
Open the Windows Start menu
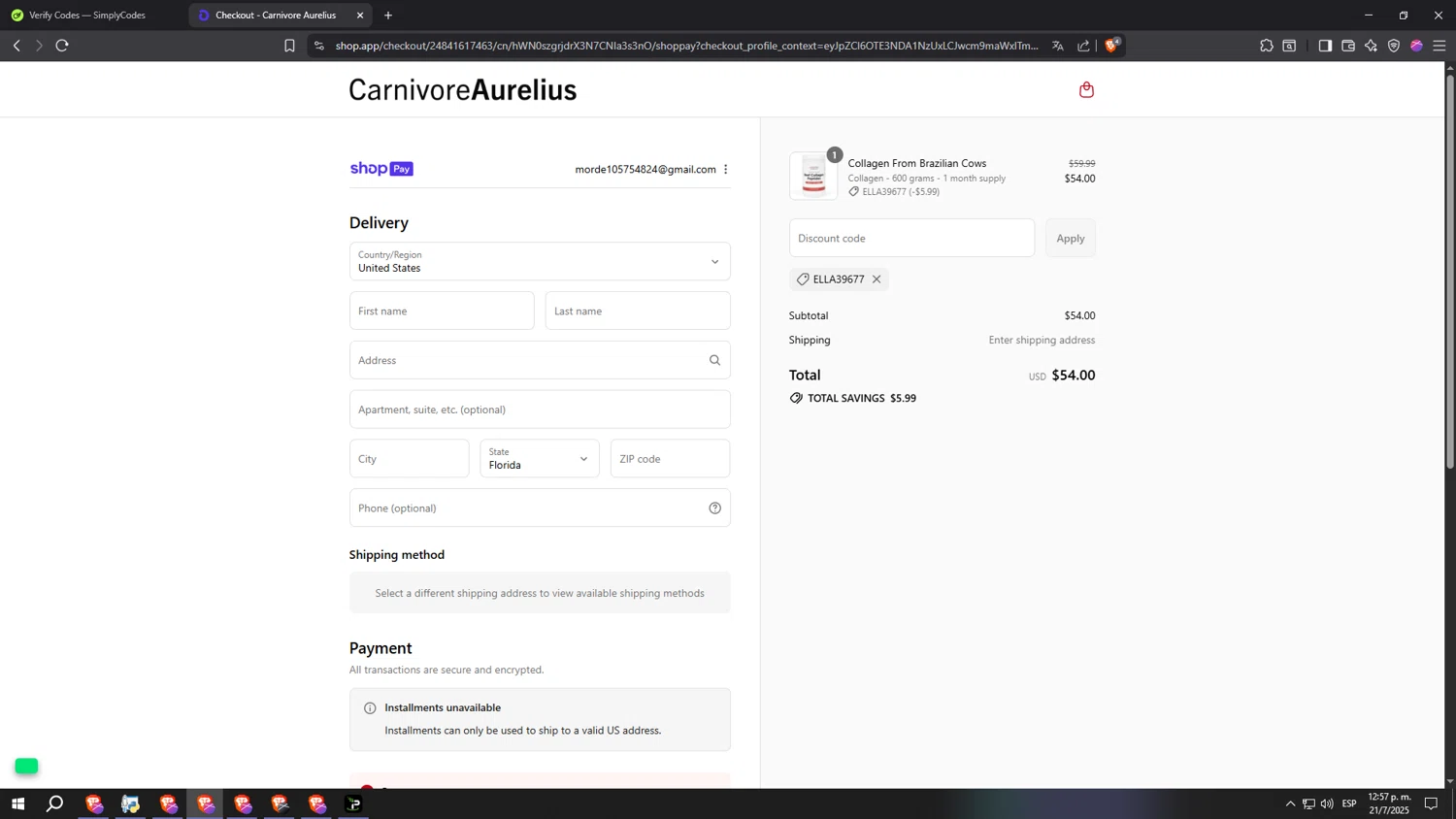click(x=17, y=803)
